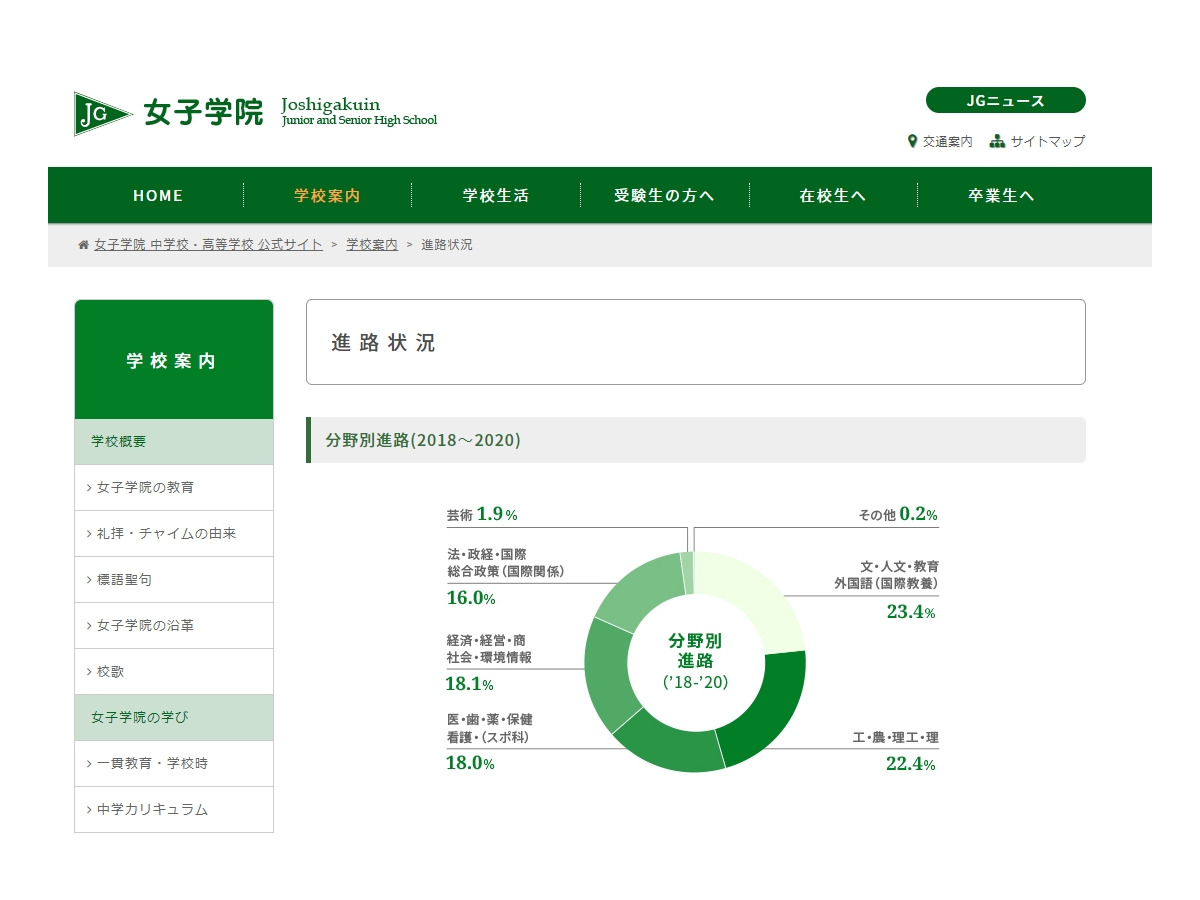Click the home icon in breadcrumb
Image resolution: width=1200 pixels, height=900 pixels.
point(84,245)
